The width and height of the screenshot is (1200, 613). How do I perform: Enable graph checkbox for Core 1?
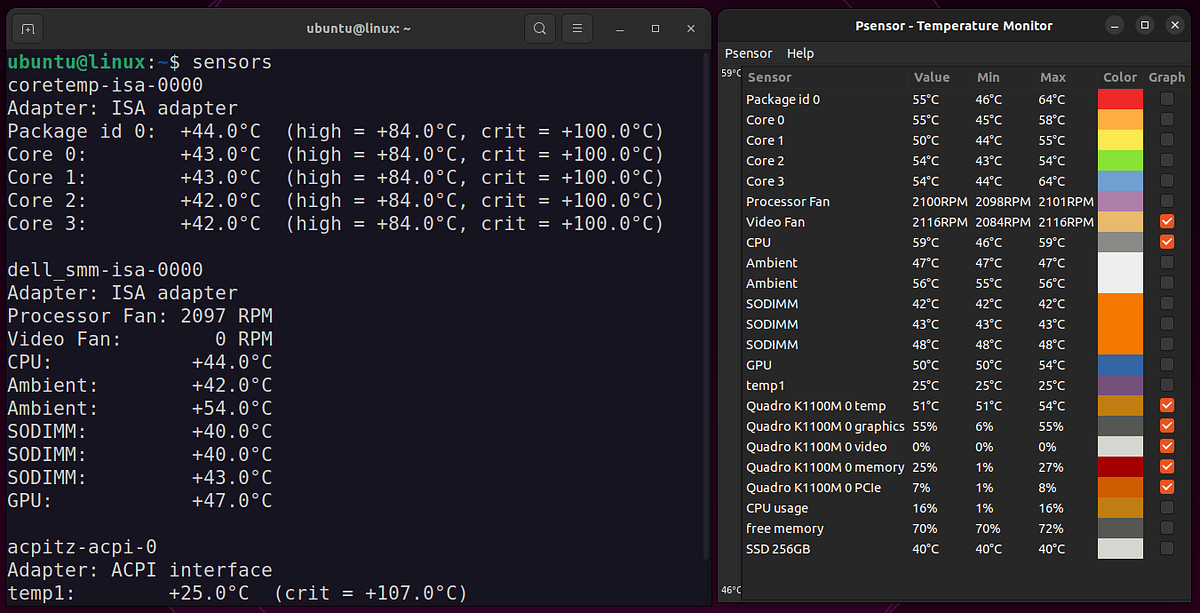point(1166,140)
